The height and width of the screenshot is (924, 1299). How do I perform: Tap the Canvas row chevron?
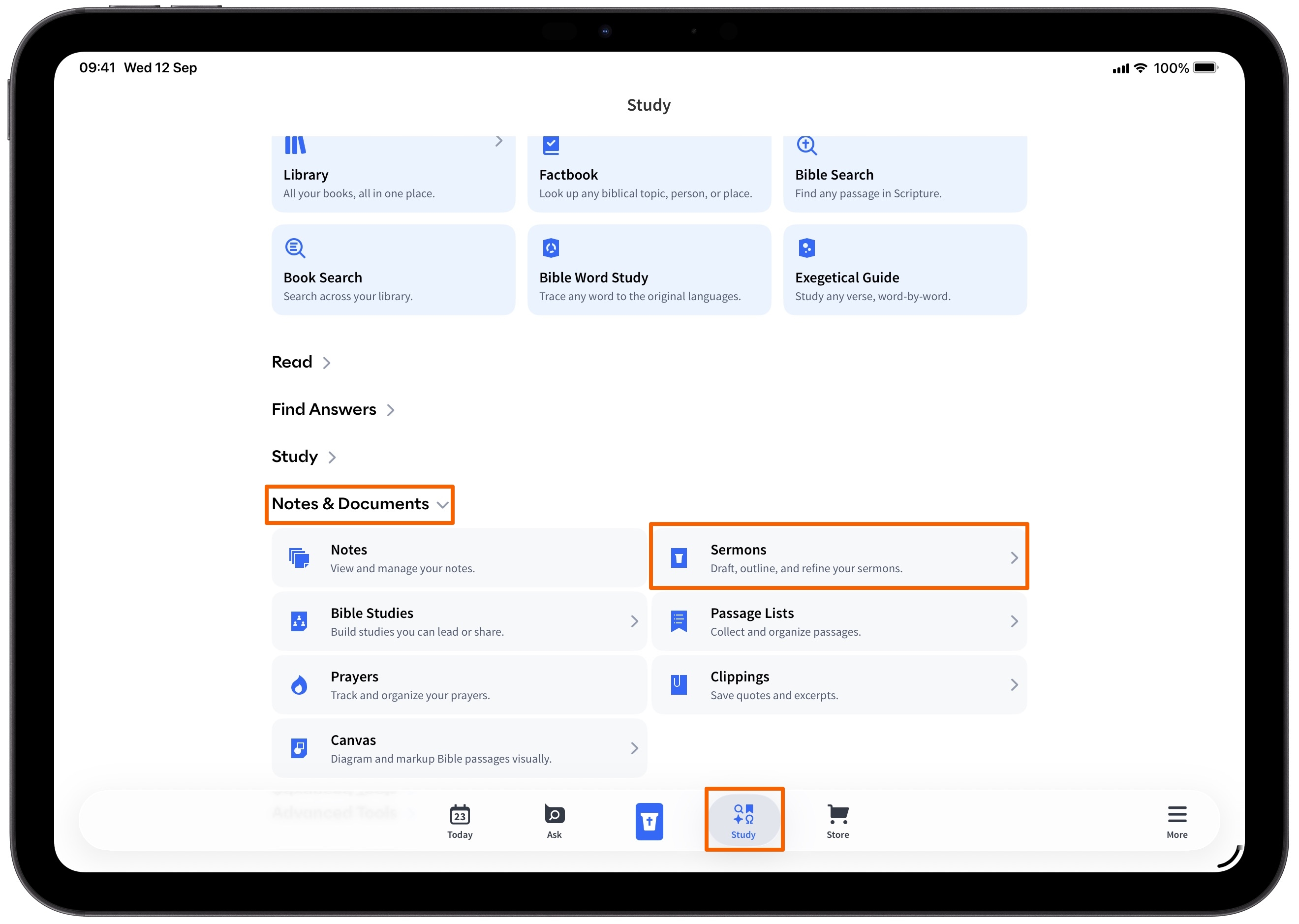pyautogui.click(x=634, y=748)
